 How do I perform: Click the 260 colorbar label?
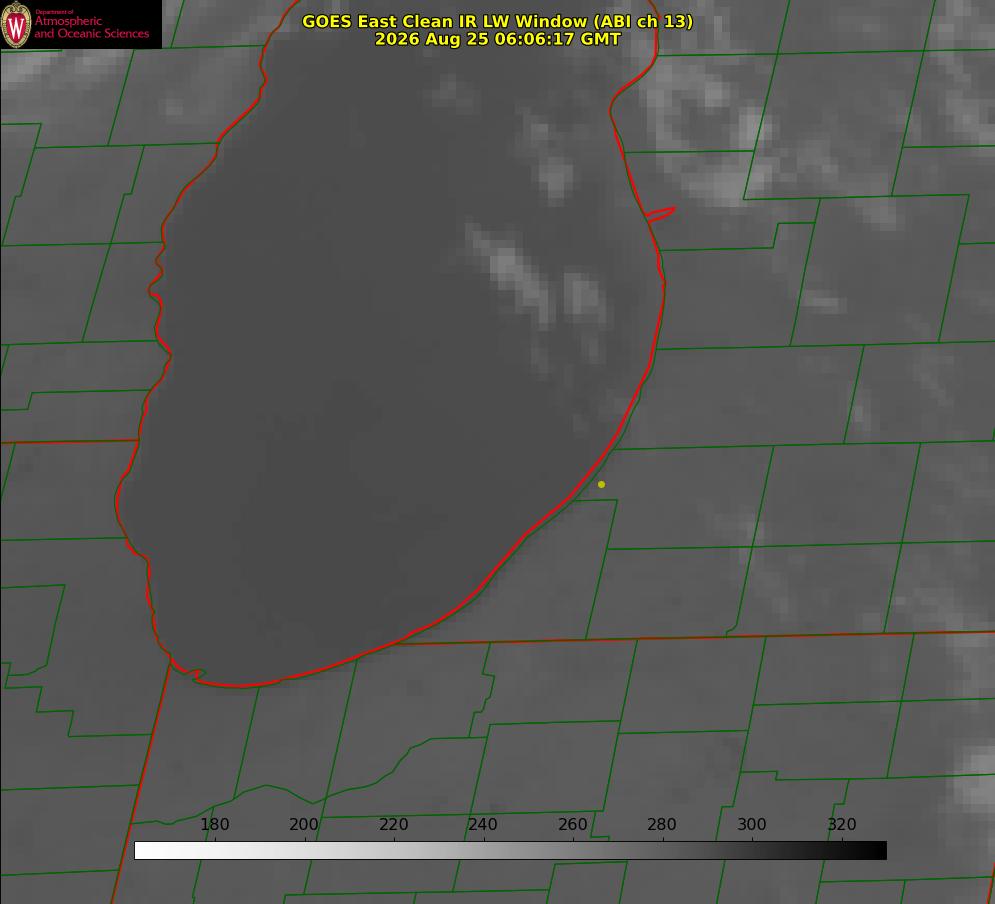(572, 824)
